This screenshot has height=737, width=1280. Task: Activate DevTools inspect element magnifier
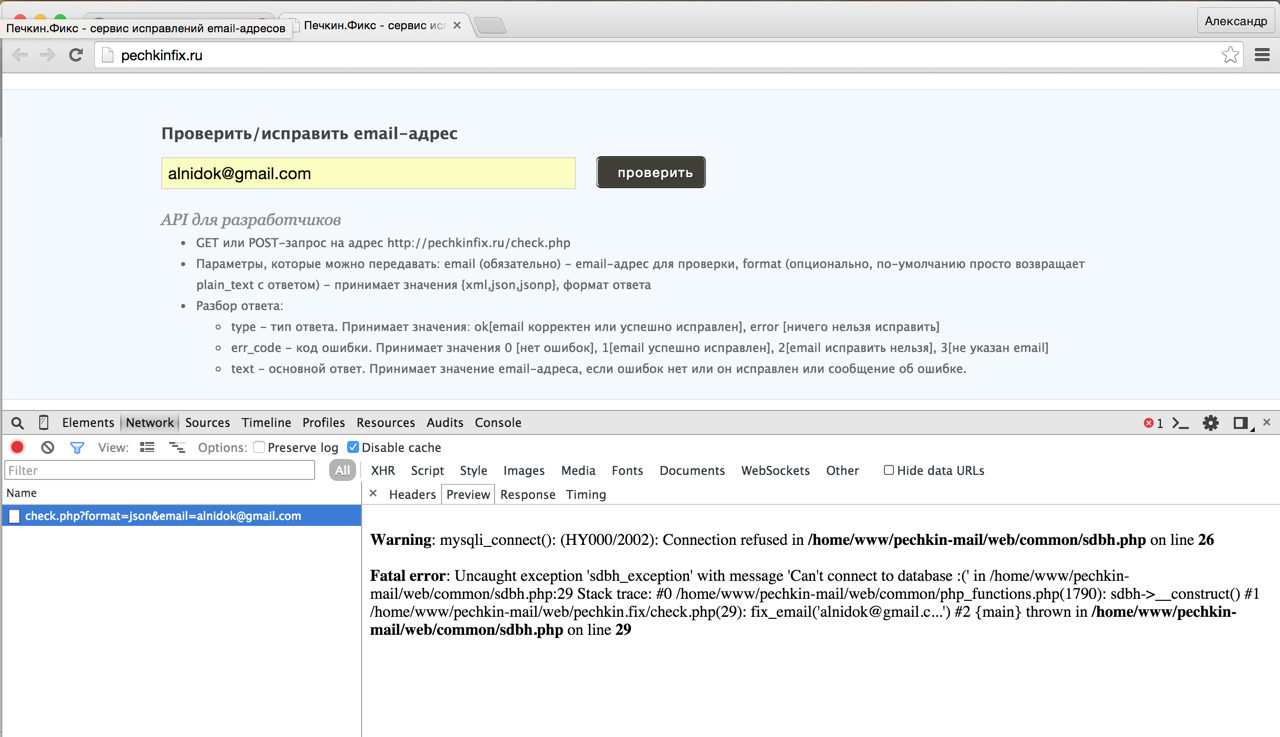pos(17,423)
